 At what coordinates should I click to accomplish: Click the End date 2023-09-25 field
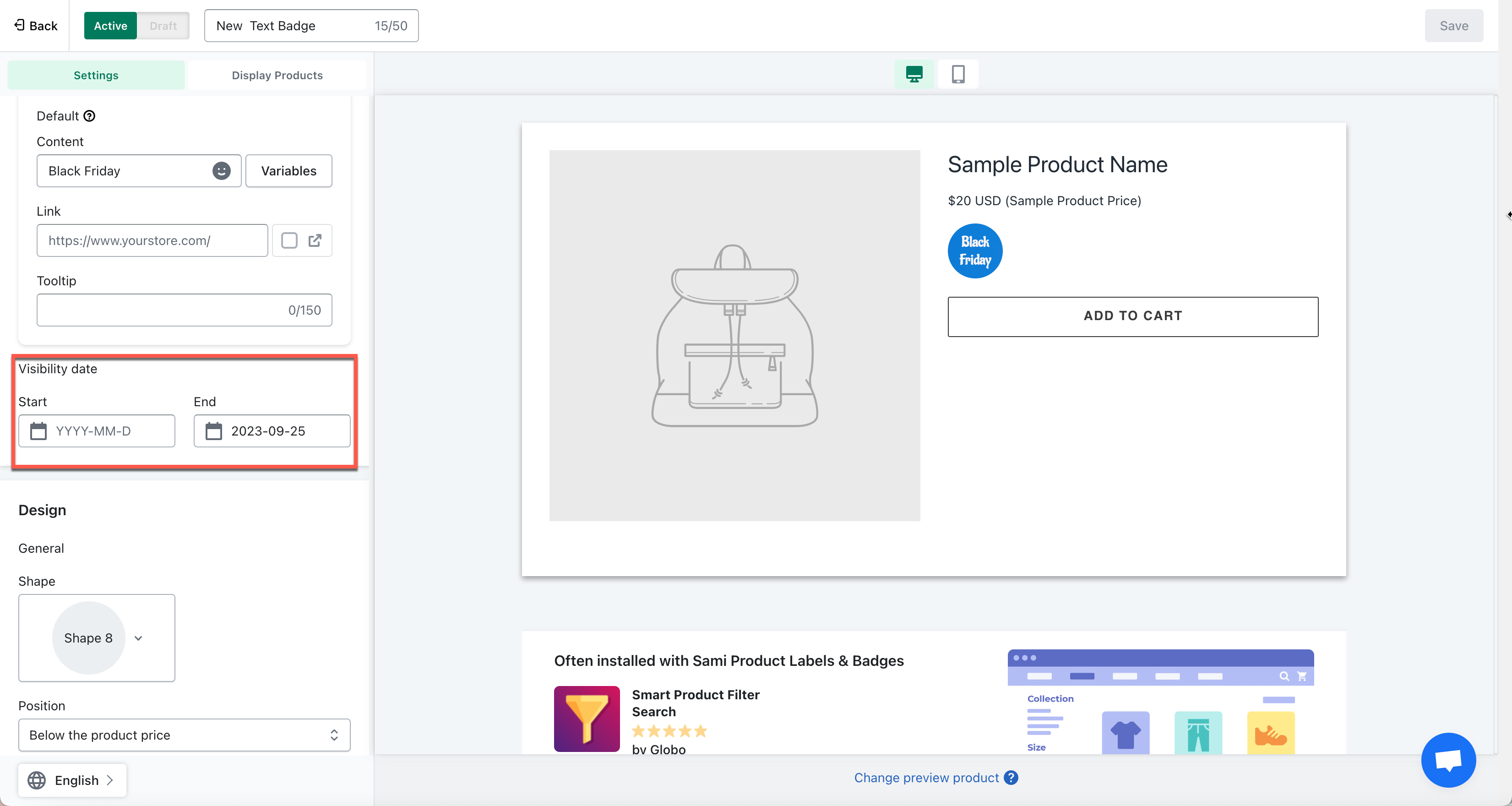[x=272, y=431]
